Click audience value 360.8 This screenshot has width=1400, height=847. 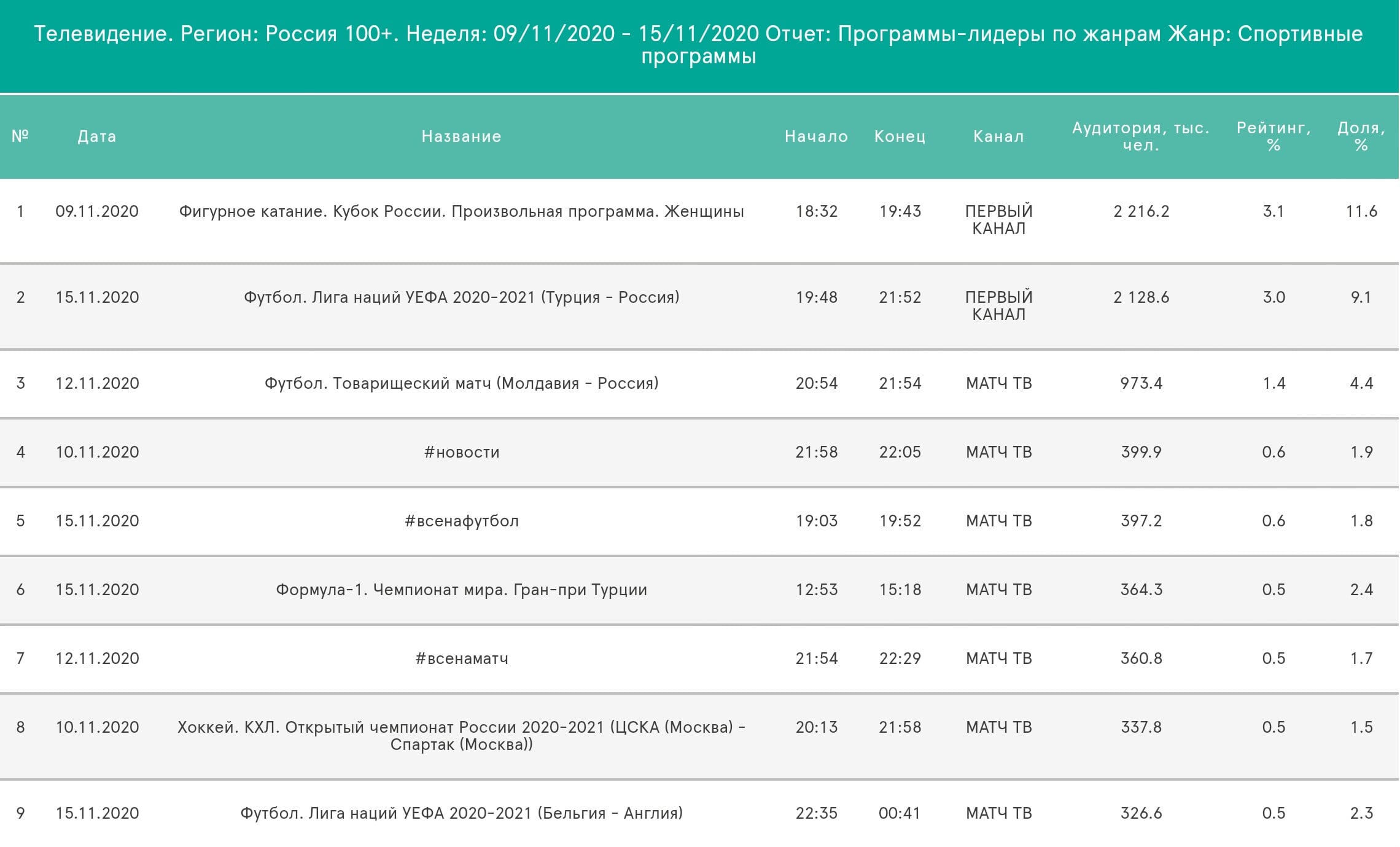1141,658
